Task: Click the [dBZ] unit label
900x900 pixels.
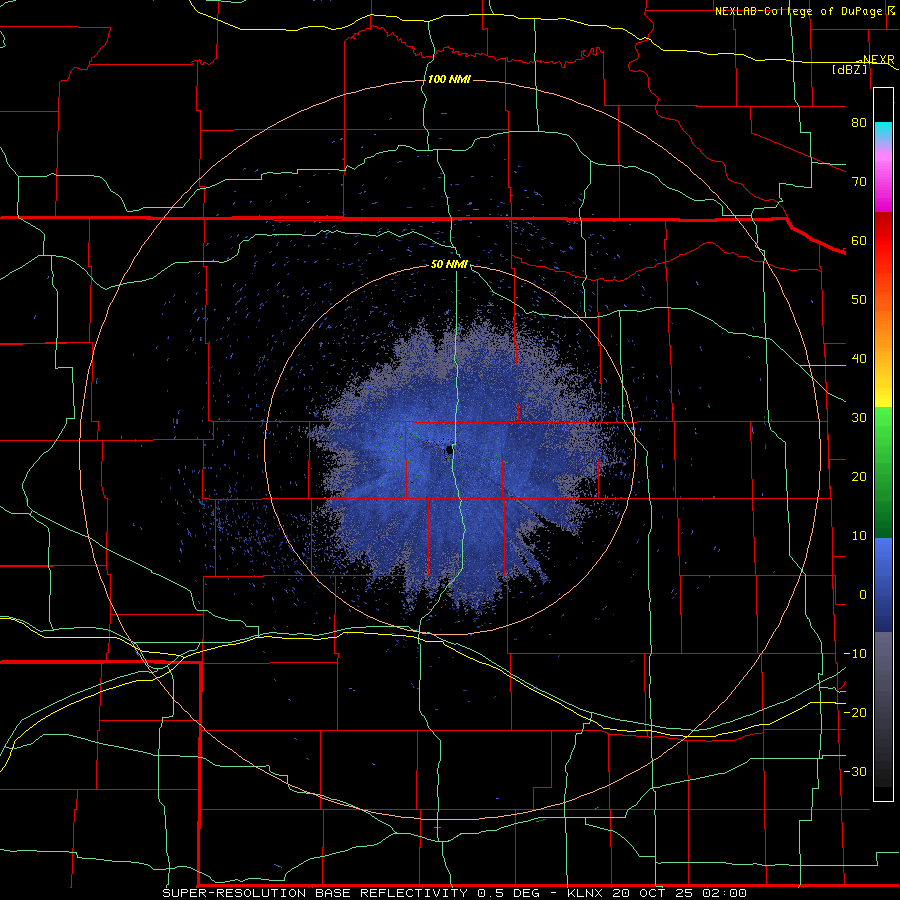Action: tap(849, 69)
